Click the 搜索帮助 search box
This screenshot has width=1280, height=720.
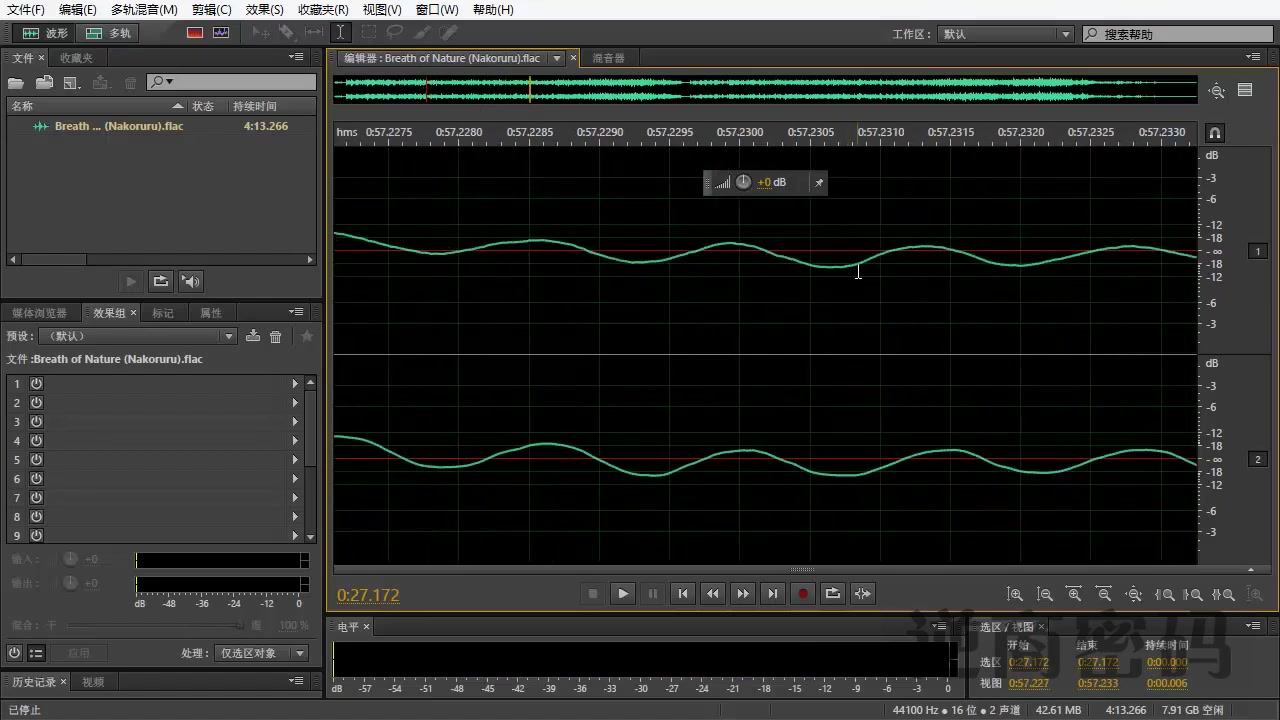pyautogui.click(x=1178, y=34)
